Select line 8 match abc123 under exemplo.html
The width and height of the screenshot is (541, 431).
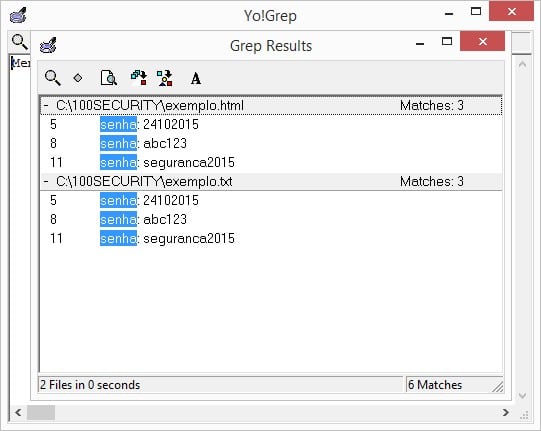click(x=271, y=143)
